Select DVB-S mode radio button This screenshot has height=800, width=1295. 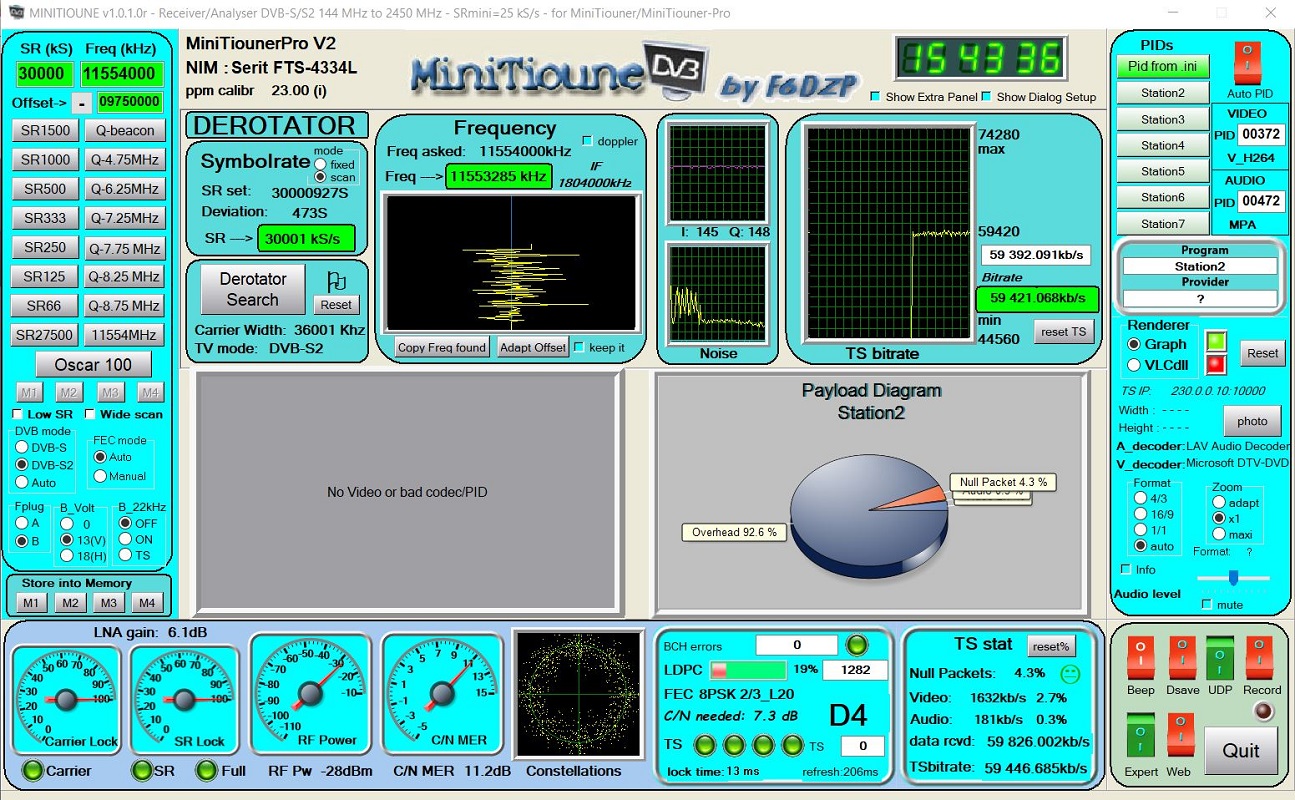22,448
